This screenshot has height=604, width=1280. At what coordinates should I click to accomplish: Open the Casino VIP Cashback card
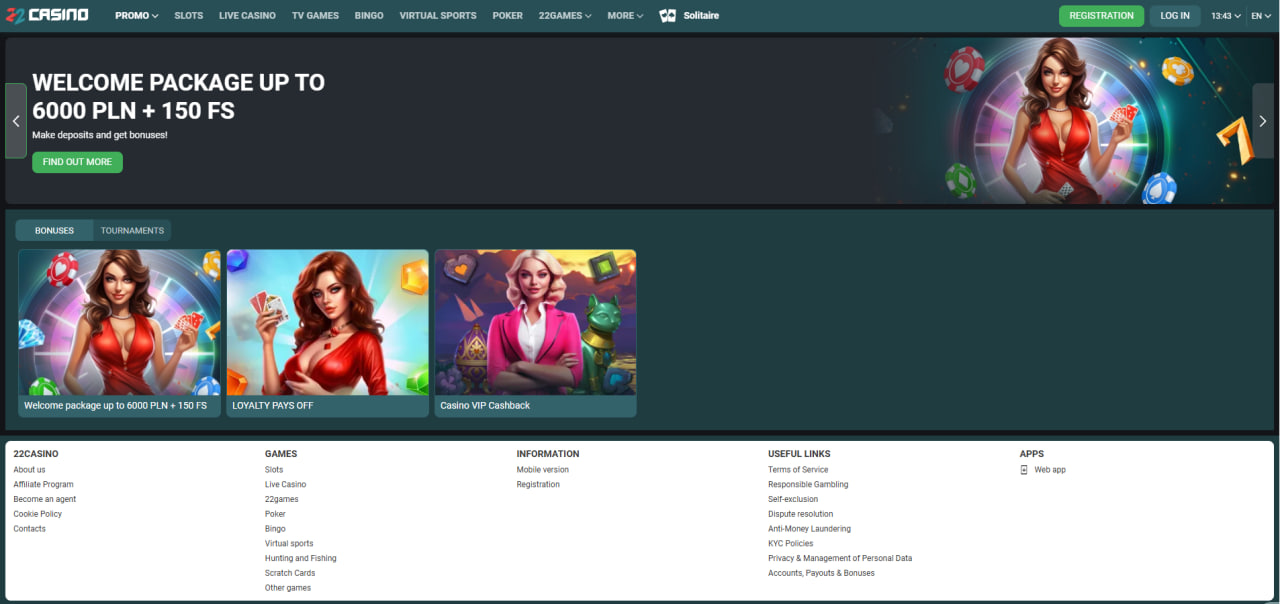pos(535,332)
